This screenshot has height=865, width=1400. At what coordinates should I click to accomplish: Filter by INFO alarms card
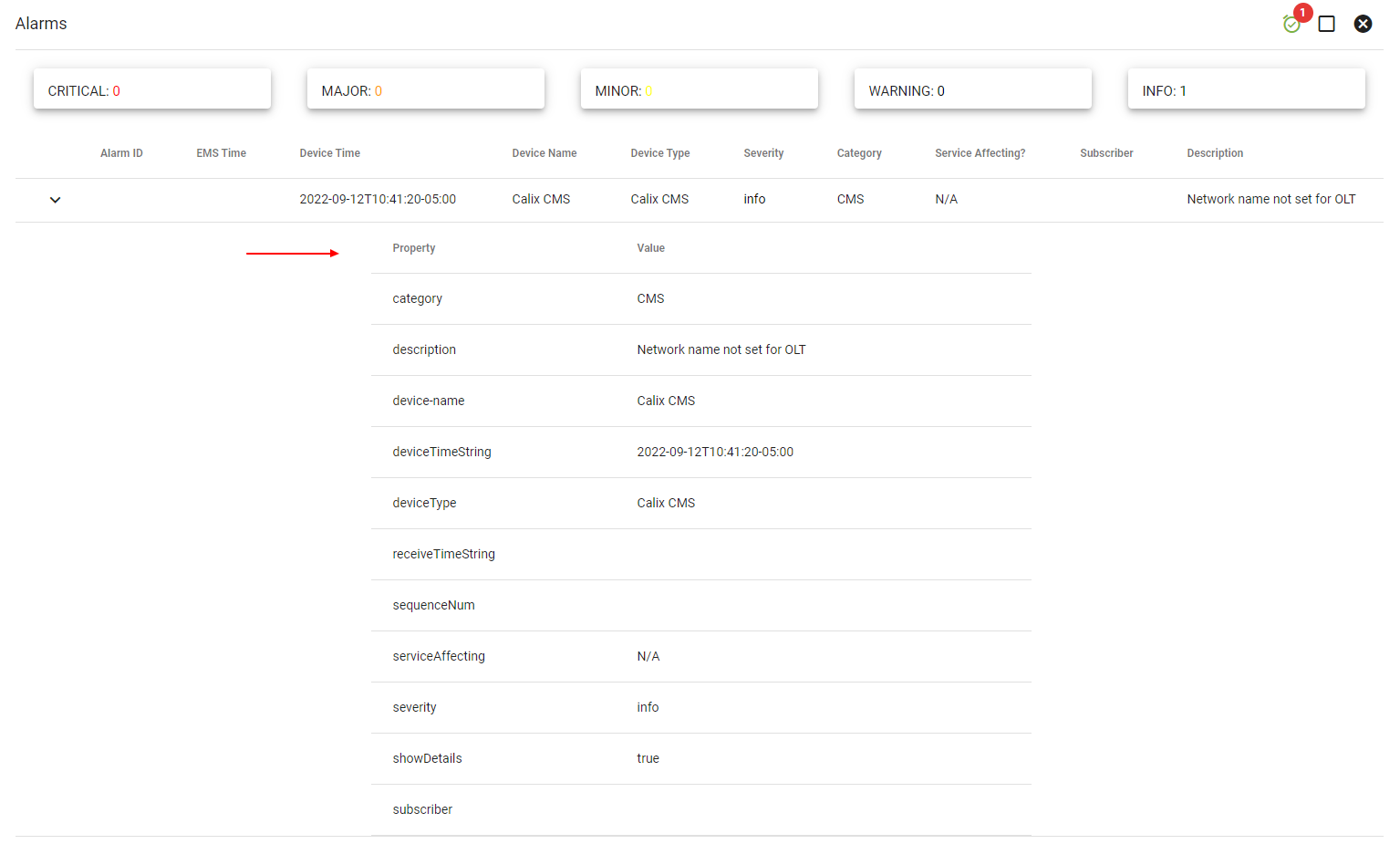coord(1247,89)
